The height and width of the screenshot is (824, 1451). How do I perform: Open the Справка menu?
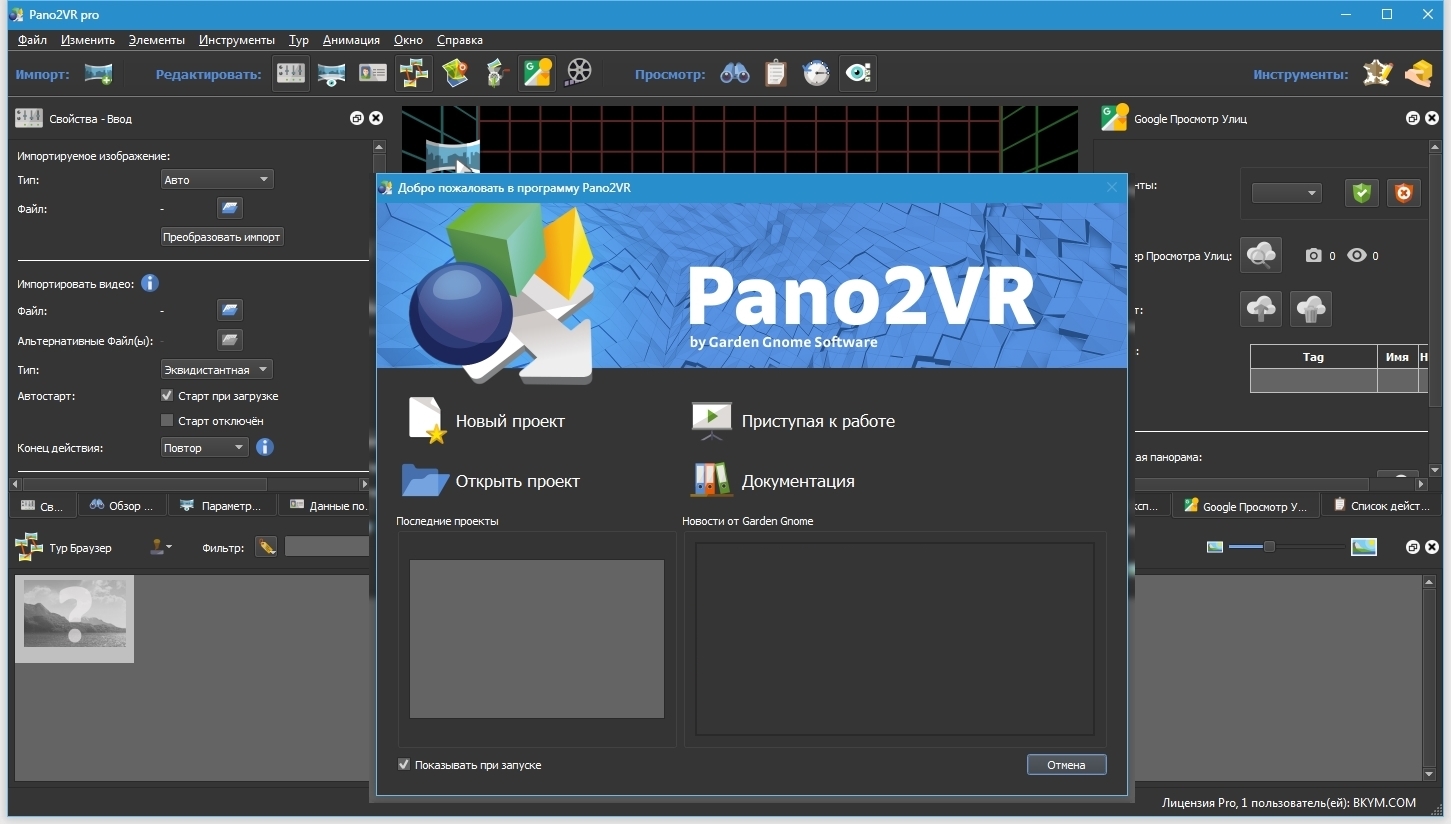460,40
